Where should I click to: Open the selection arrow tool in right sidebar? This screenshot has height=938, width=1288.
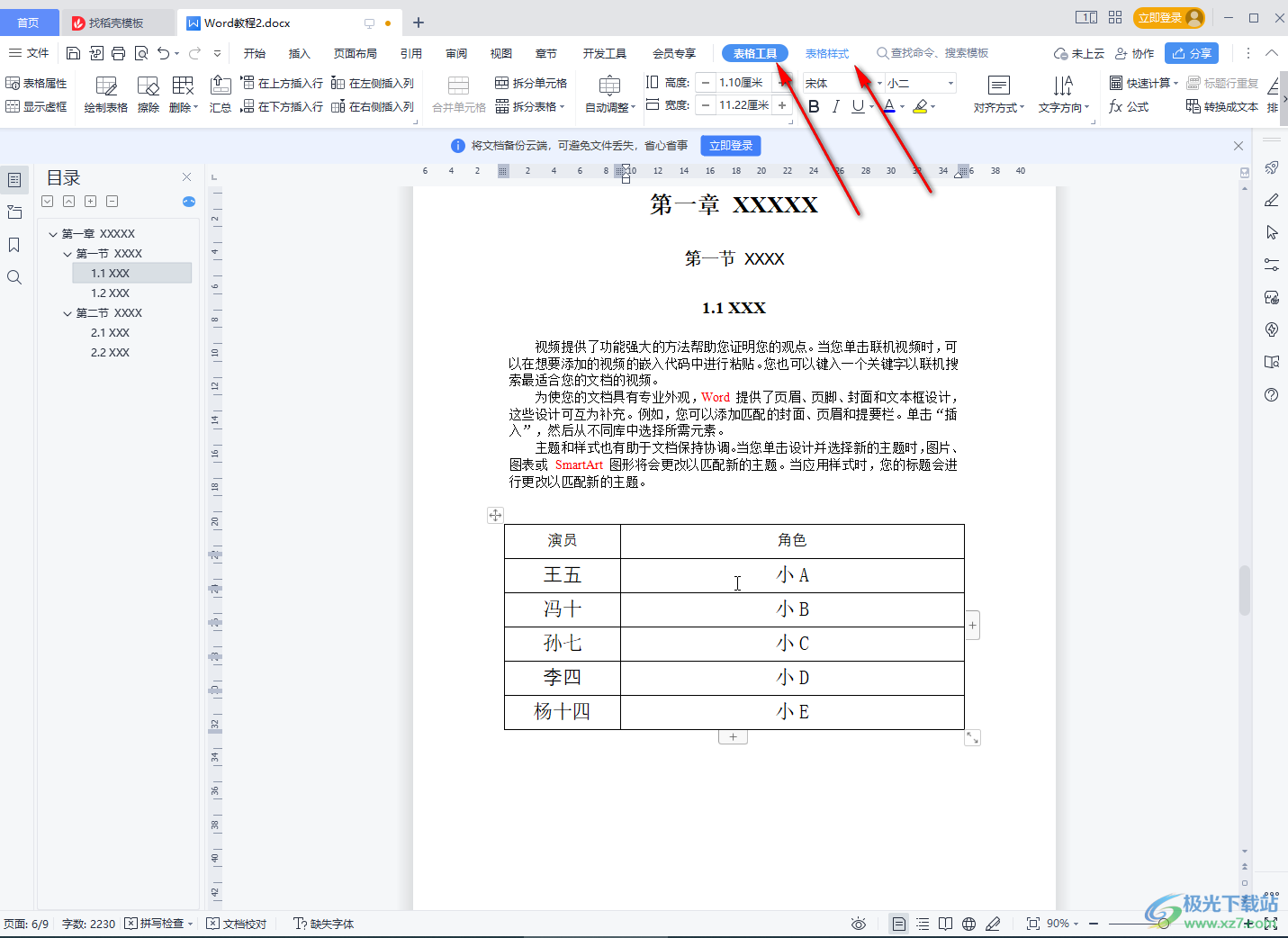1271,232
